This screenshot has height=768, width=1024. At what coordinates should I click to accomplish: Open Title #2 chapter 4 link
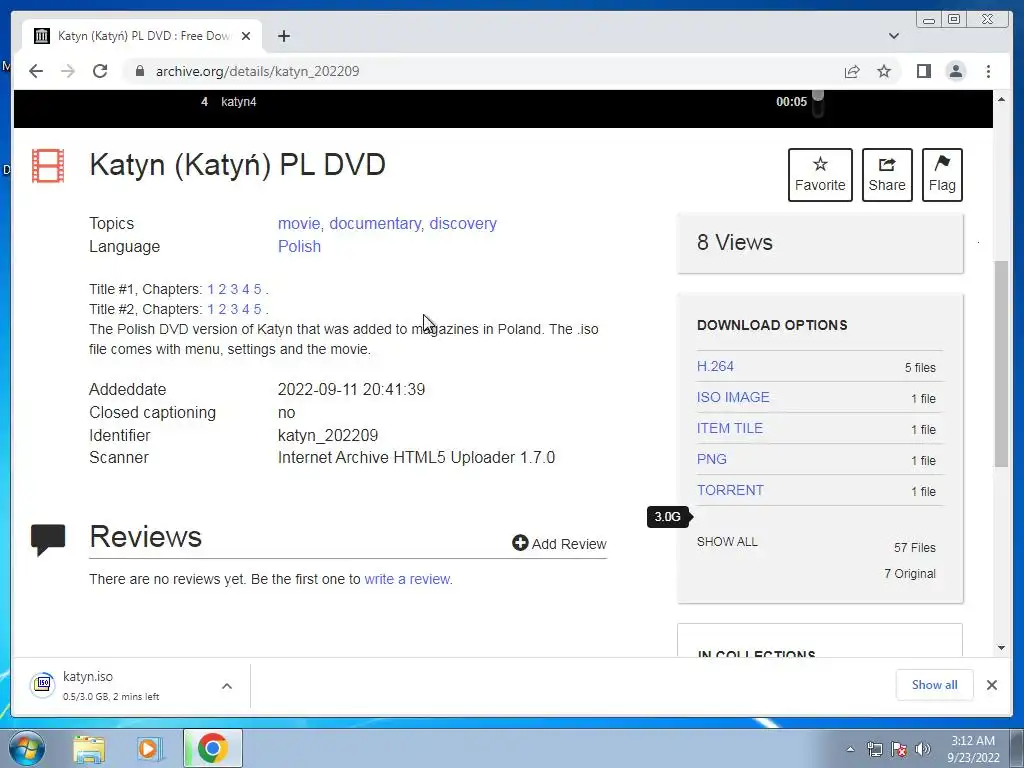coord(246,309)
